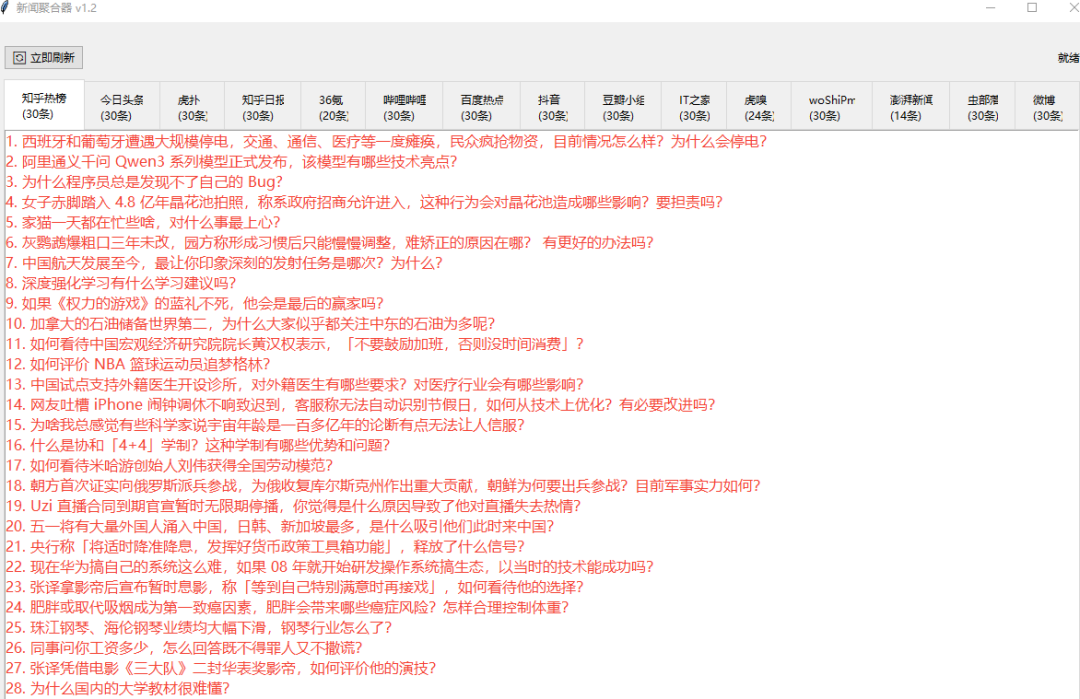Open item 1 about 西班牙和葡萄牙大规模停电
The width and height of the screenshot is (1080, 699).
[386, 142]
